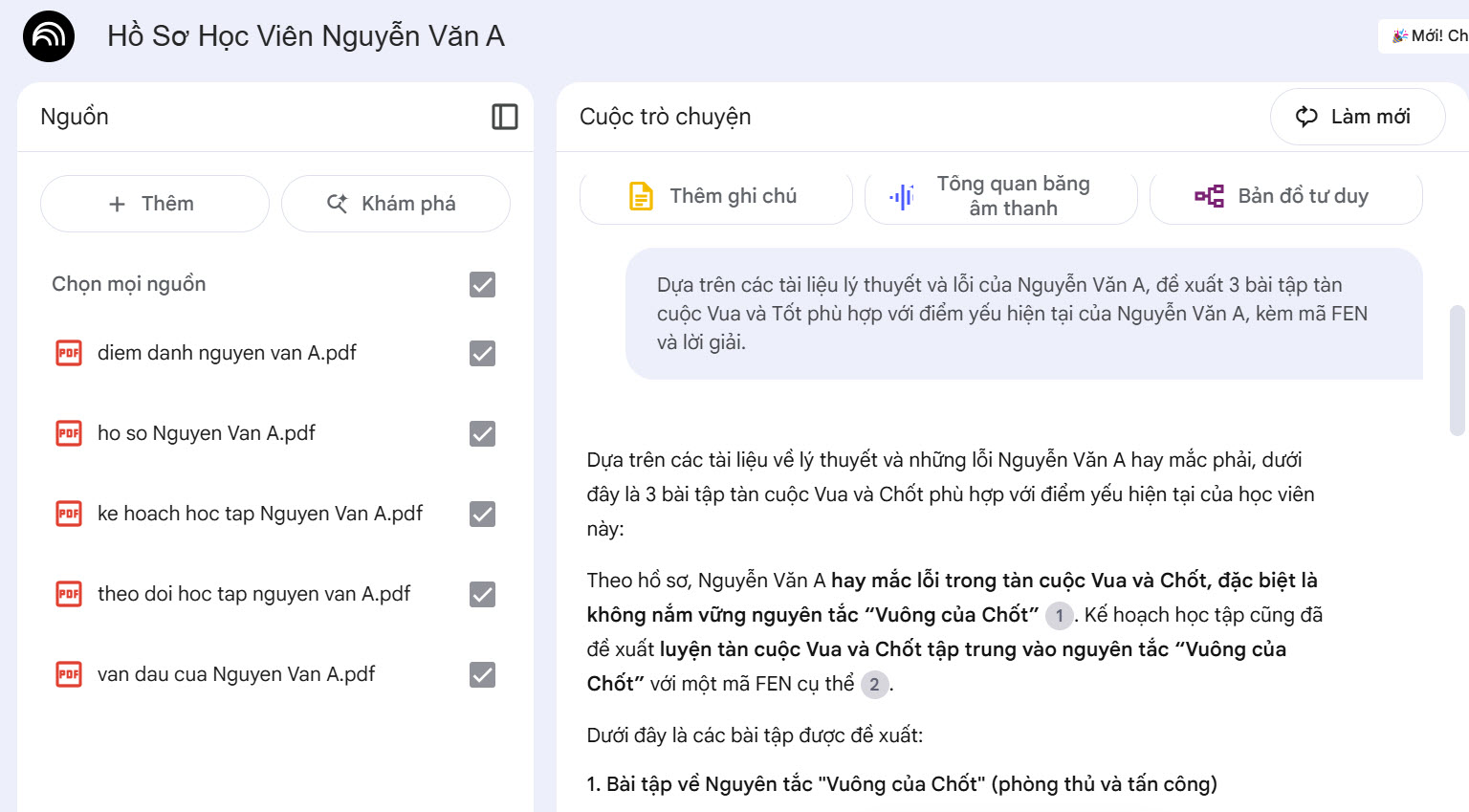Open ho so Nguyen Van A.pdf source

click(206, 433)
